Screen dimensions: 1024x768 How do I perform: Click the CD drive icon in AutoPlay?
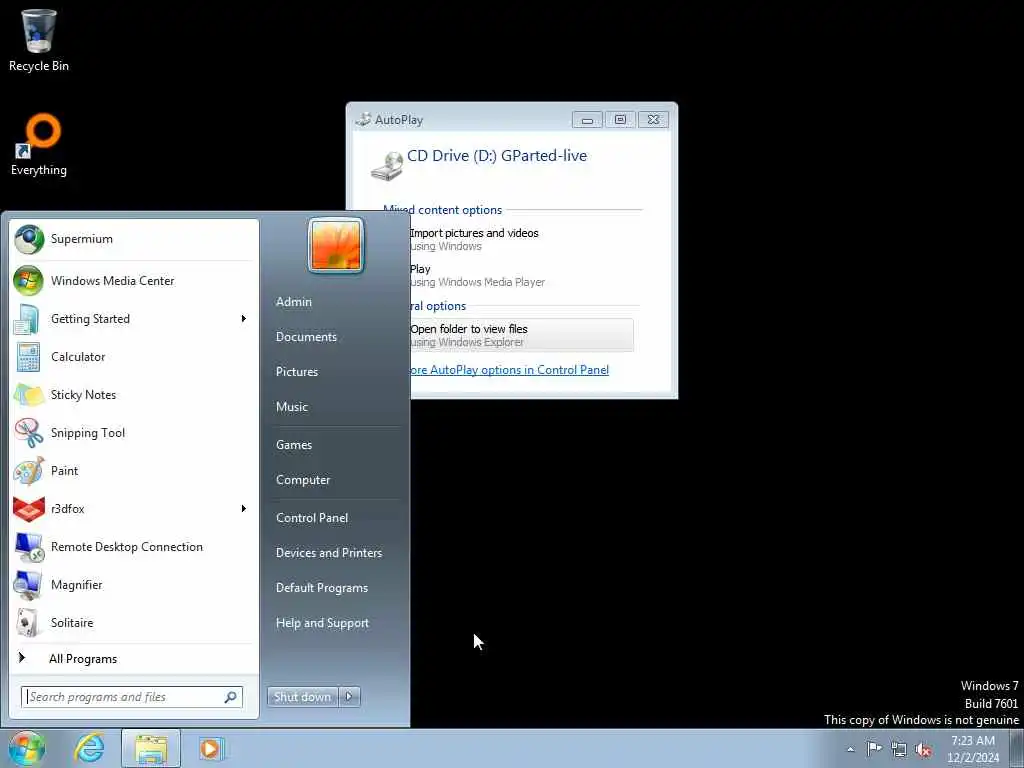pyautogui.click(x=387, y=166)
